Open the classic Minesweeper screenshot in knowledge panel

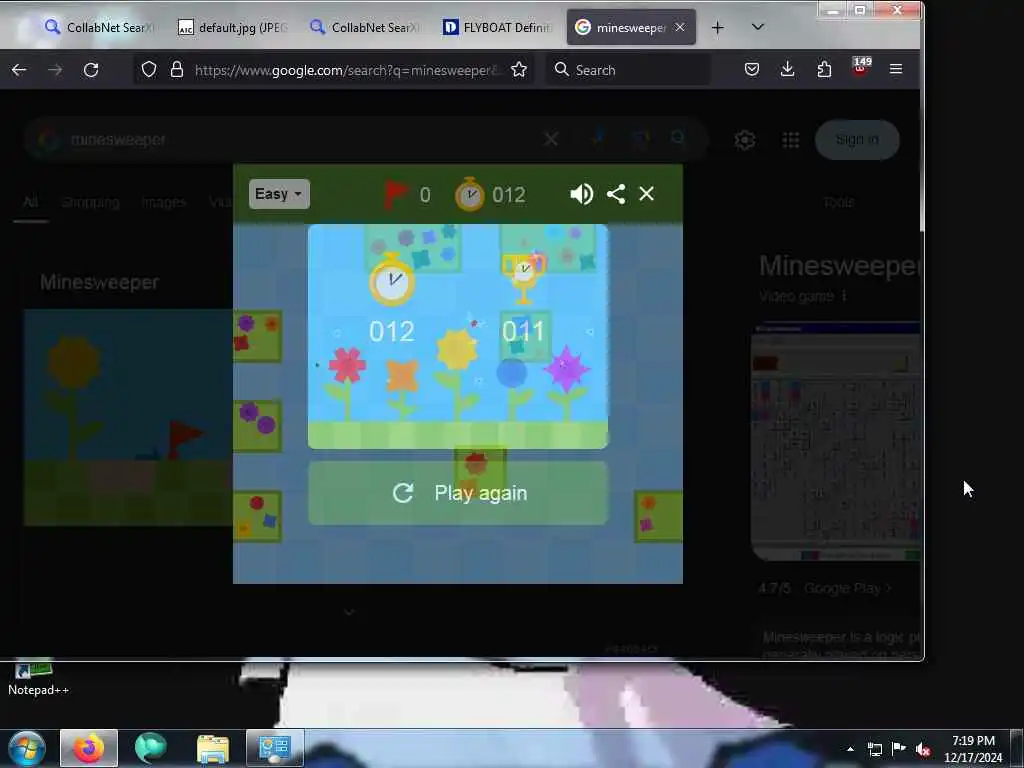836,441
